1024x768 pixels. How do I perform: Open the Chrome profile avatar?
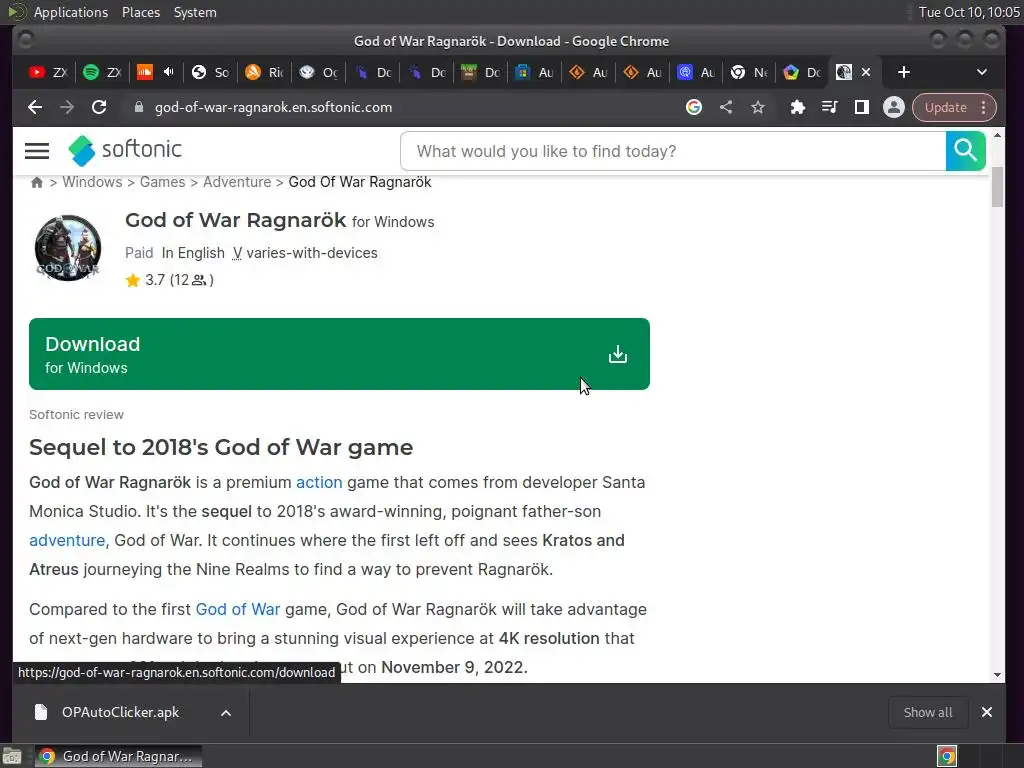pyautogui.click(x=893, y=108)
